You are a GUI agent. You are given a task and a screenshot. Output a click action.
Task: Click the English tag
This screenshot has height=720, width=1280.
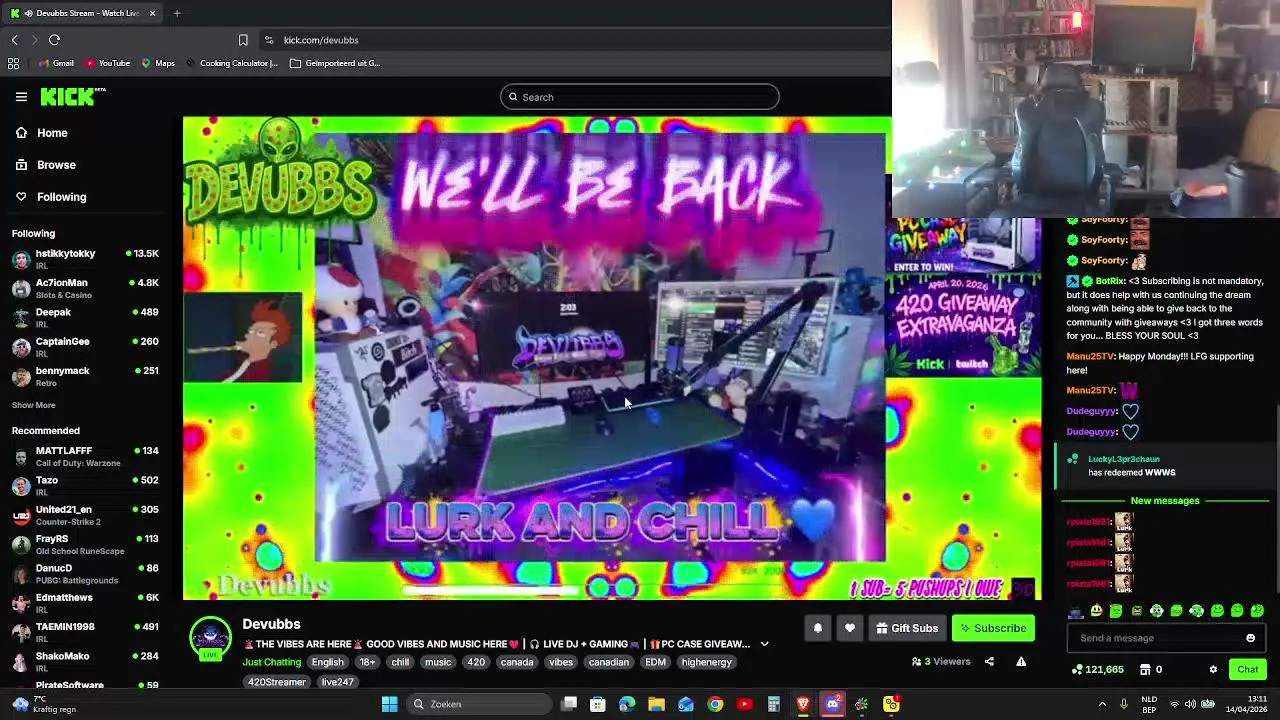(327, 662)
